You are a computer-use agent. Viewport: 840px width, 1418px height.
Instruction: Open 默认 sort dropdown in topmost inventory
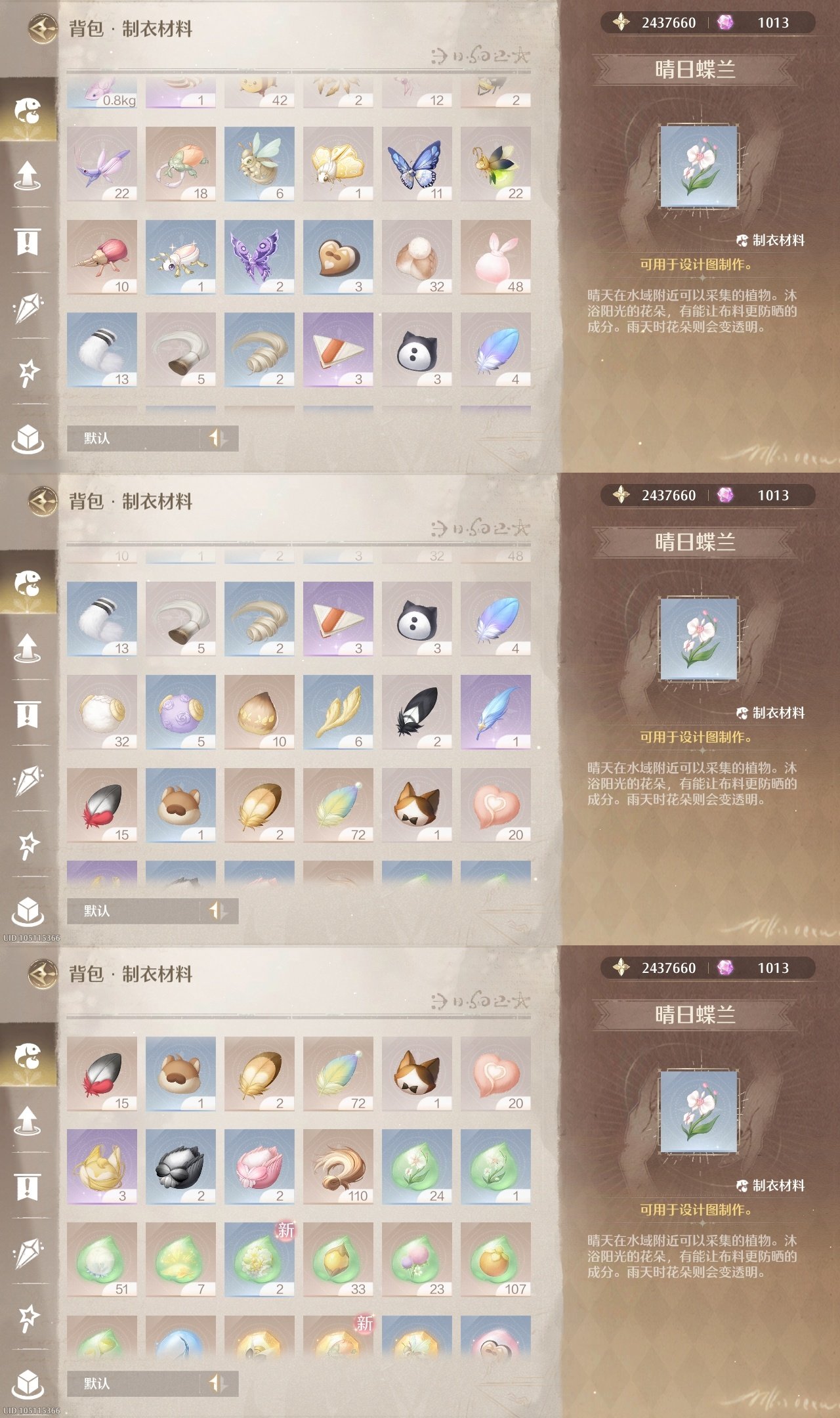coord(134,438)
